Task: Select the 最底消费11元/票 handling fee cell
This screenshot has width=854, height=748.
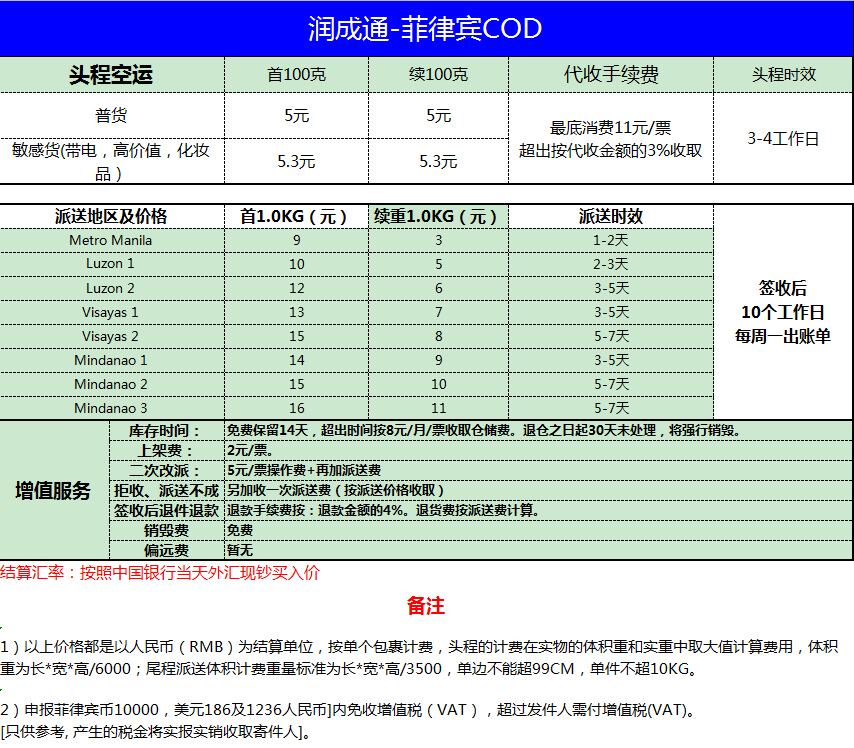Action: click(x=611, y=138)
